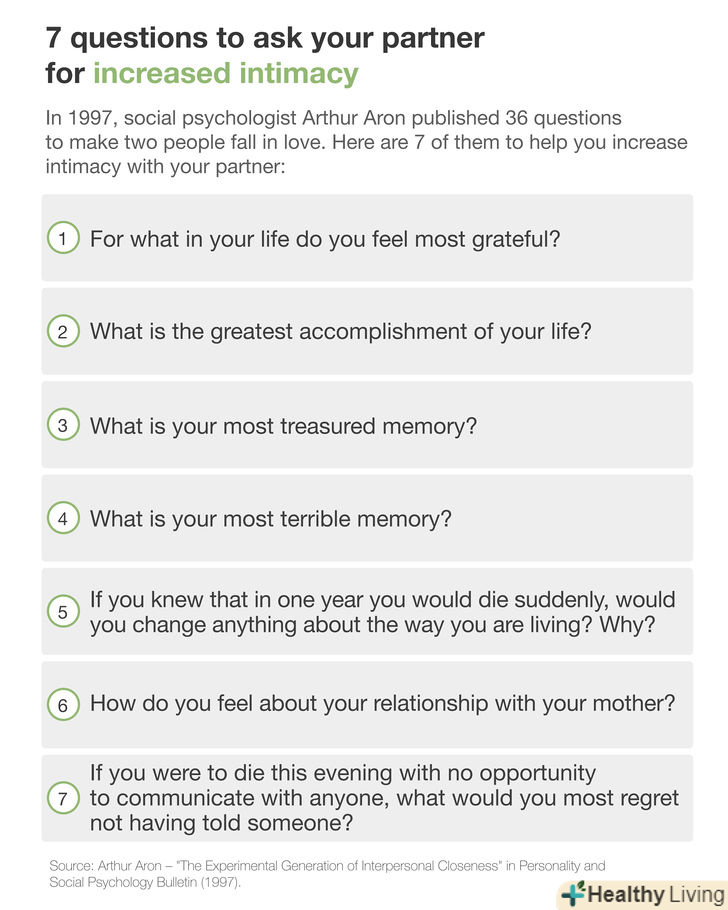Select the 'feel most grateful' question
The height and width of the screenshot is (910, 728).
tap(325, 240)
